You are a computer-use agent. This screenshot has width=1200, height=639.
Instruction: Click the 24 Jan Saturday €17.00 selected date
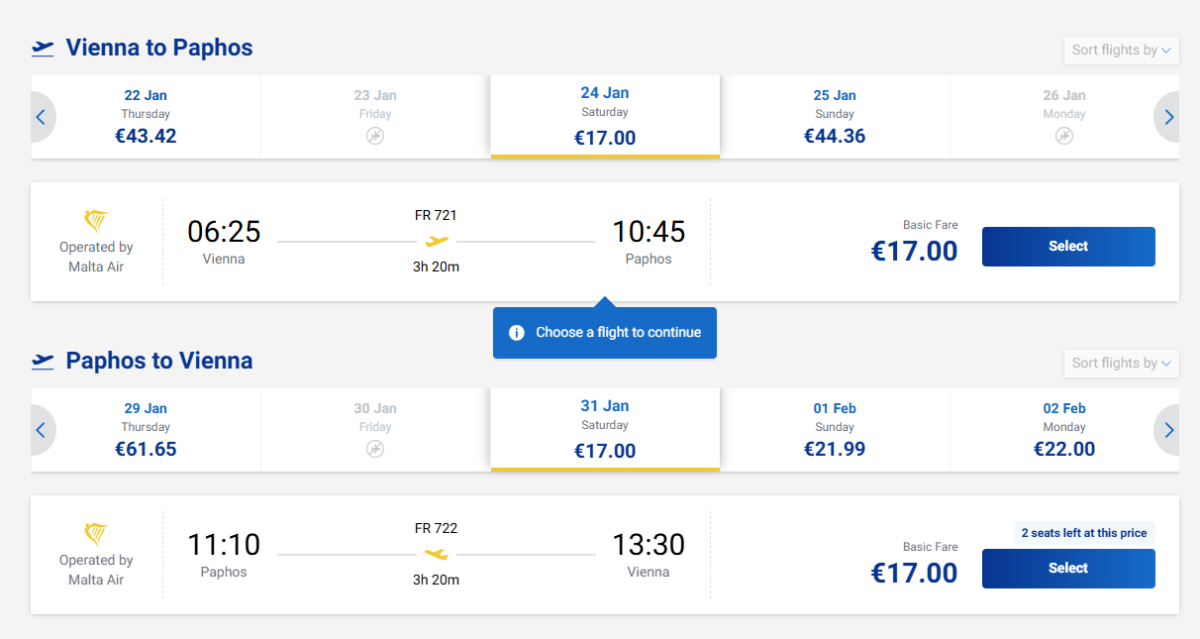[605, 117]
